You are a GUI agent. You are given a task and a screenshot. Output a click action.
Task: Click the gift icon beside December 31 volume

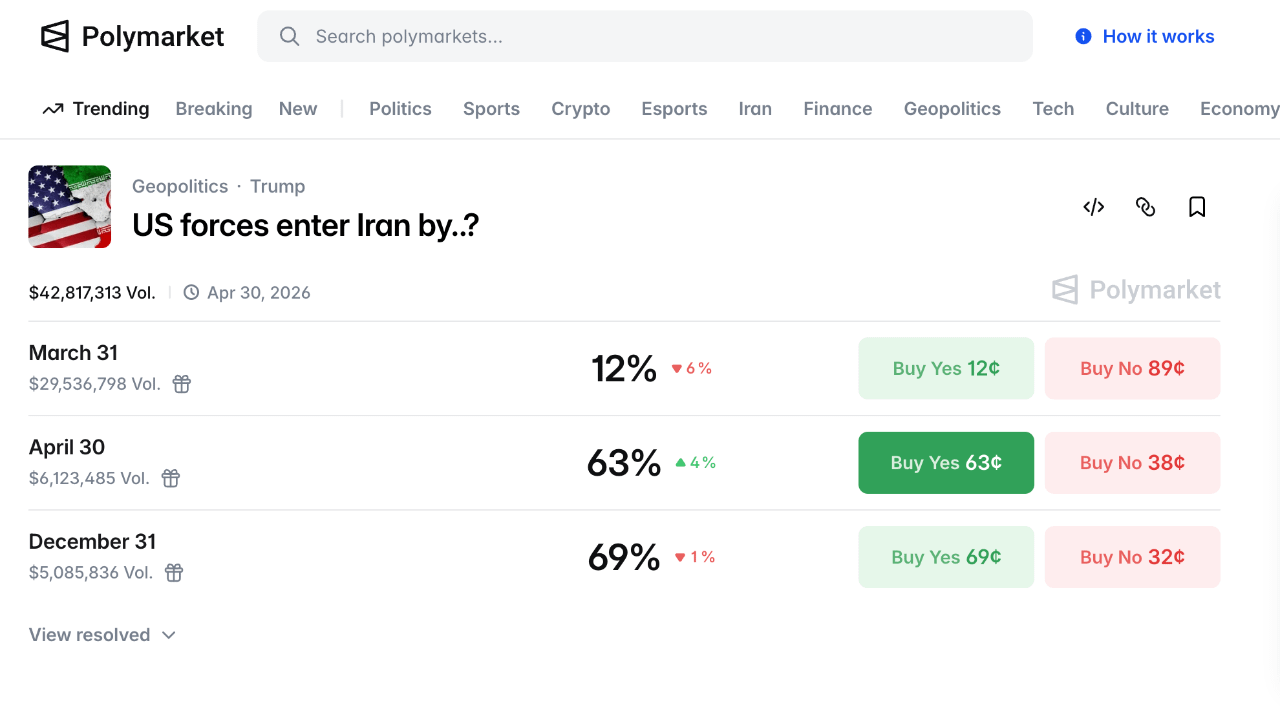click(x=174, y=573)
